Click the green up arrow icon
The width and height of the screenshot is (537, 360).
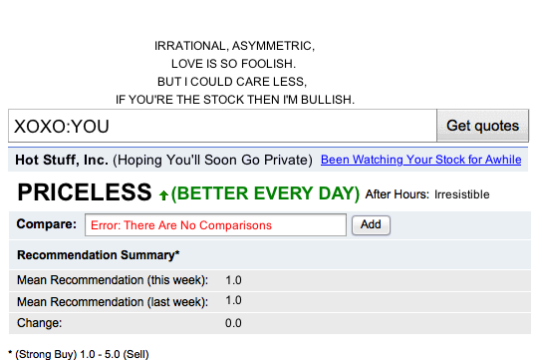coord(164,195)
